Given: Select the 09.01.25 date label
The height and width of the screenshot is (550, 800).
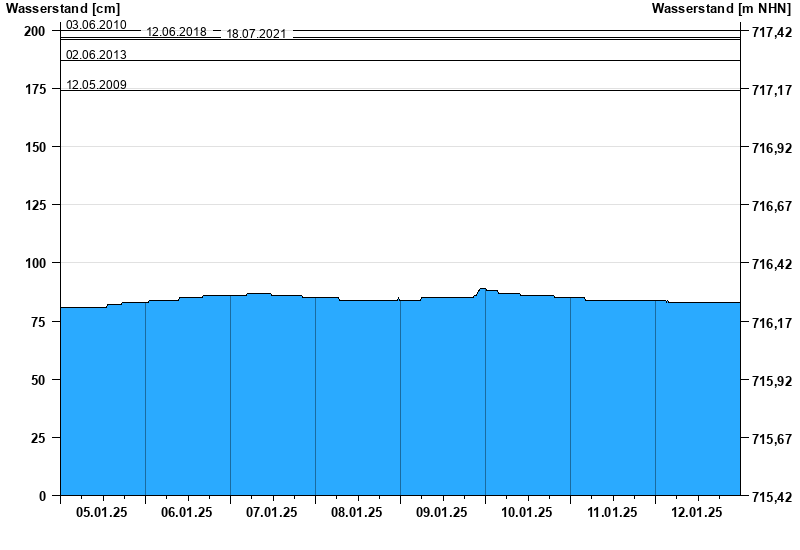Looking at the screenshot, I should tap(442, 512).
